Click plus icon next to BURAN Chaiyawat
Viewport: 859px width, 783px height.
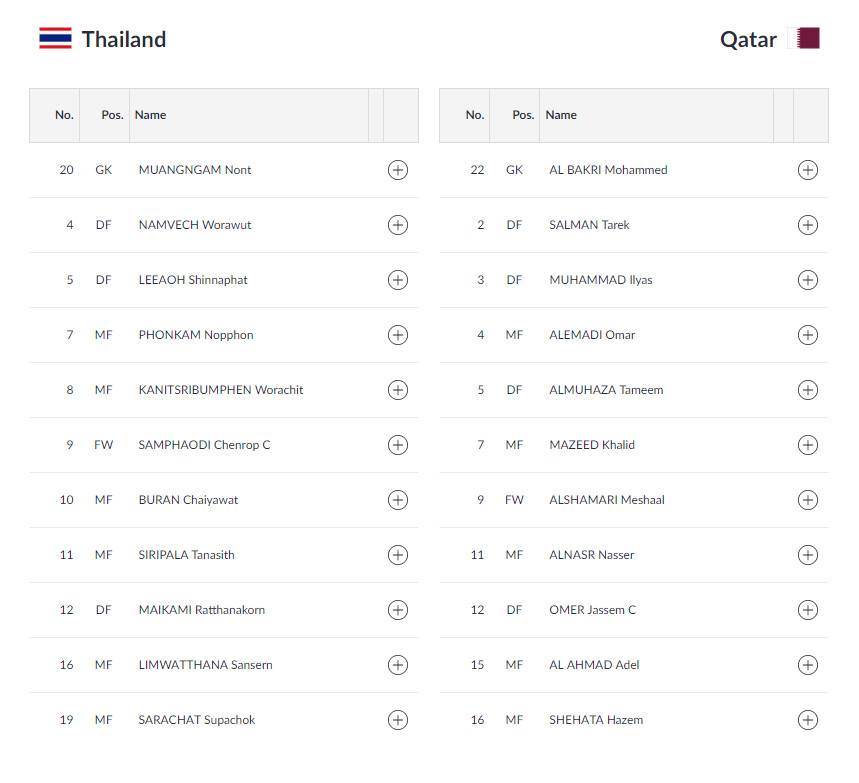(x=398, y=500)
